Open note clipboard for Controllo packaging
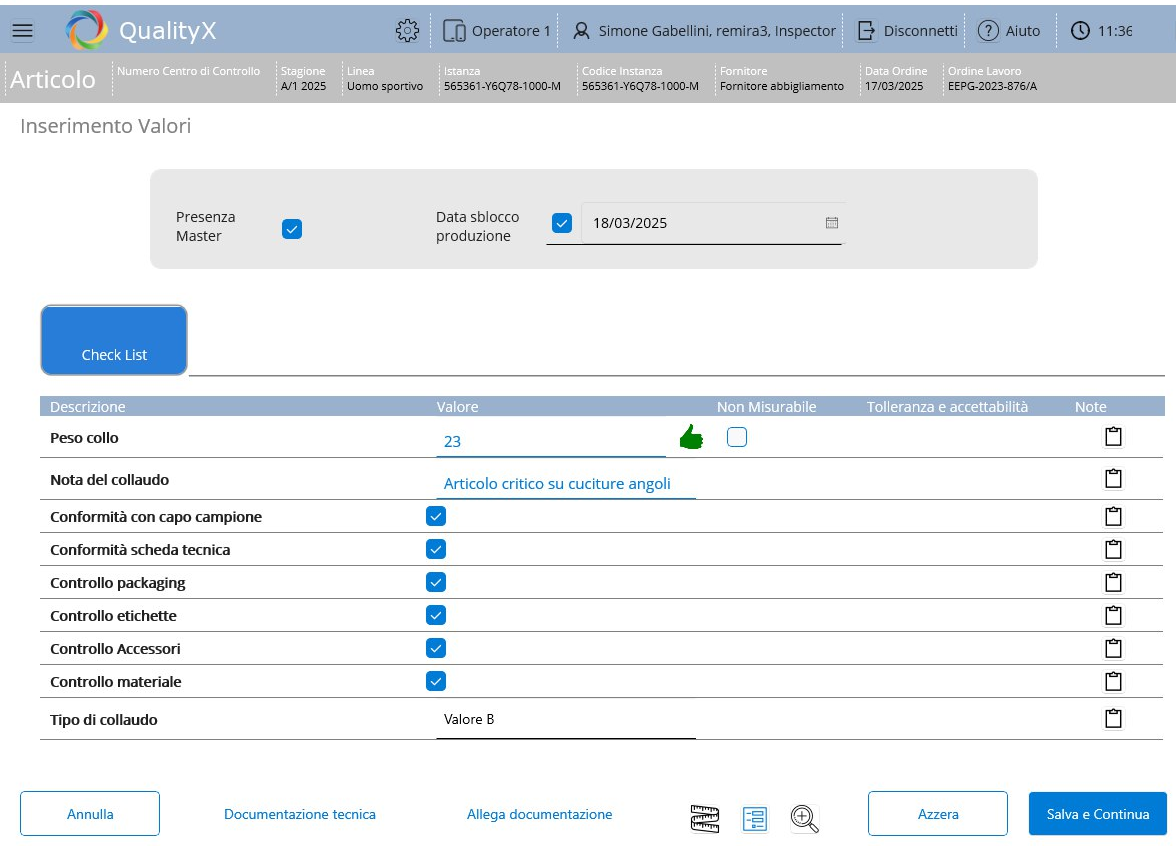This screenshot has height=846, width=1176. pos(1113,582)
